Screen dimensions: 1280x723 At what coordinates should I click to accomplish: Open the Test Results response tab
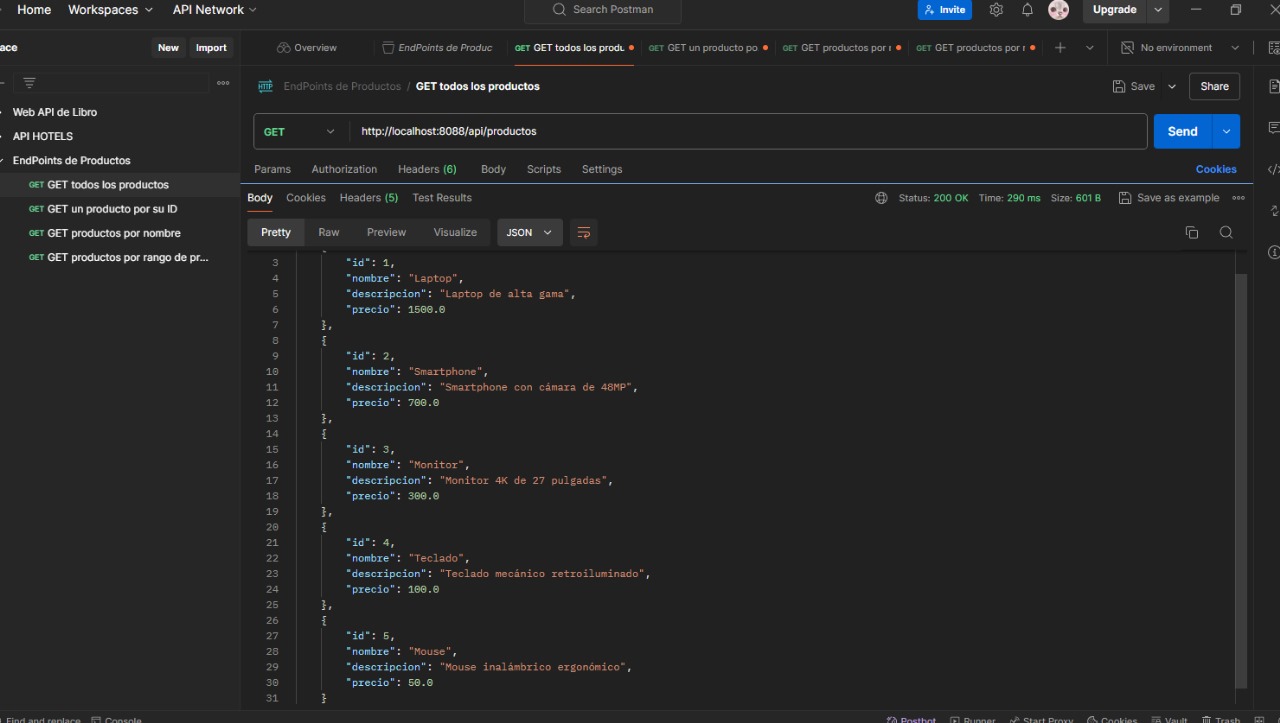442,198
